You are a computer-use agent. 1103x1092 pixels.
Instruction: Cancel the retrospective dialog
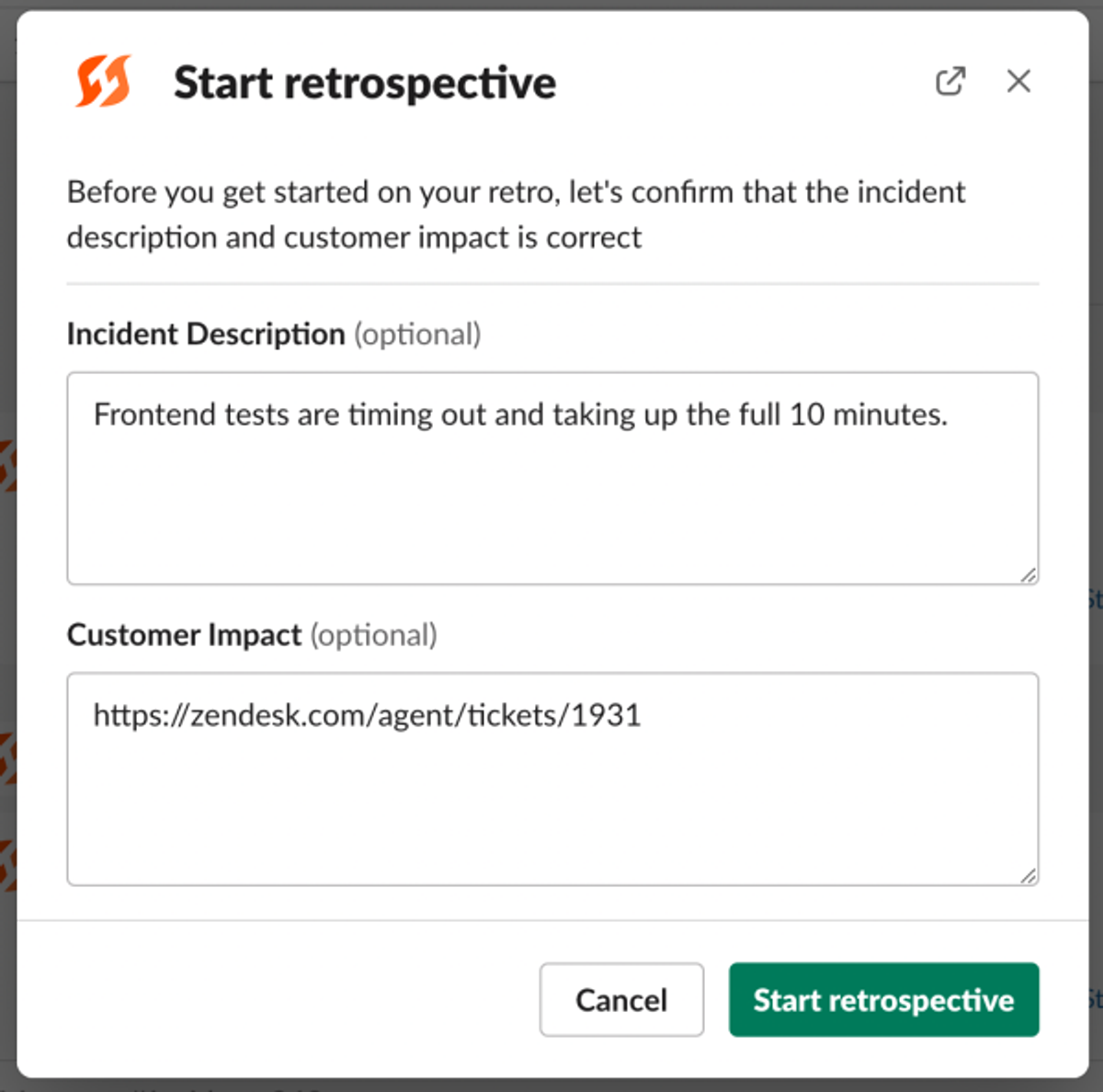[621, 999]
